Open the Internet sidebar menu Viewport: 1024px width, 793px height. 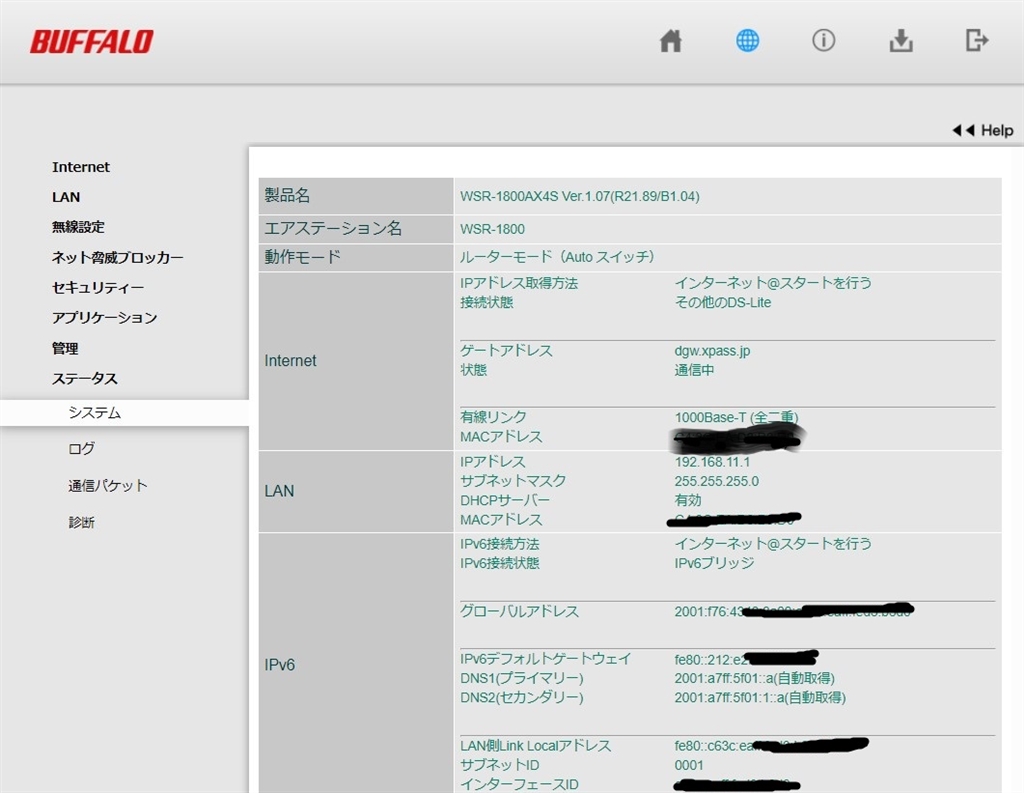(81, 167)
